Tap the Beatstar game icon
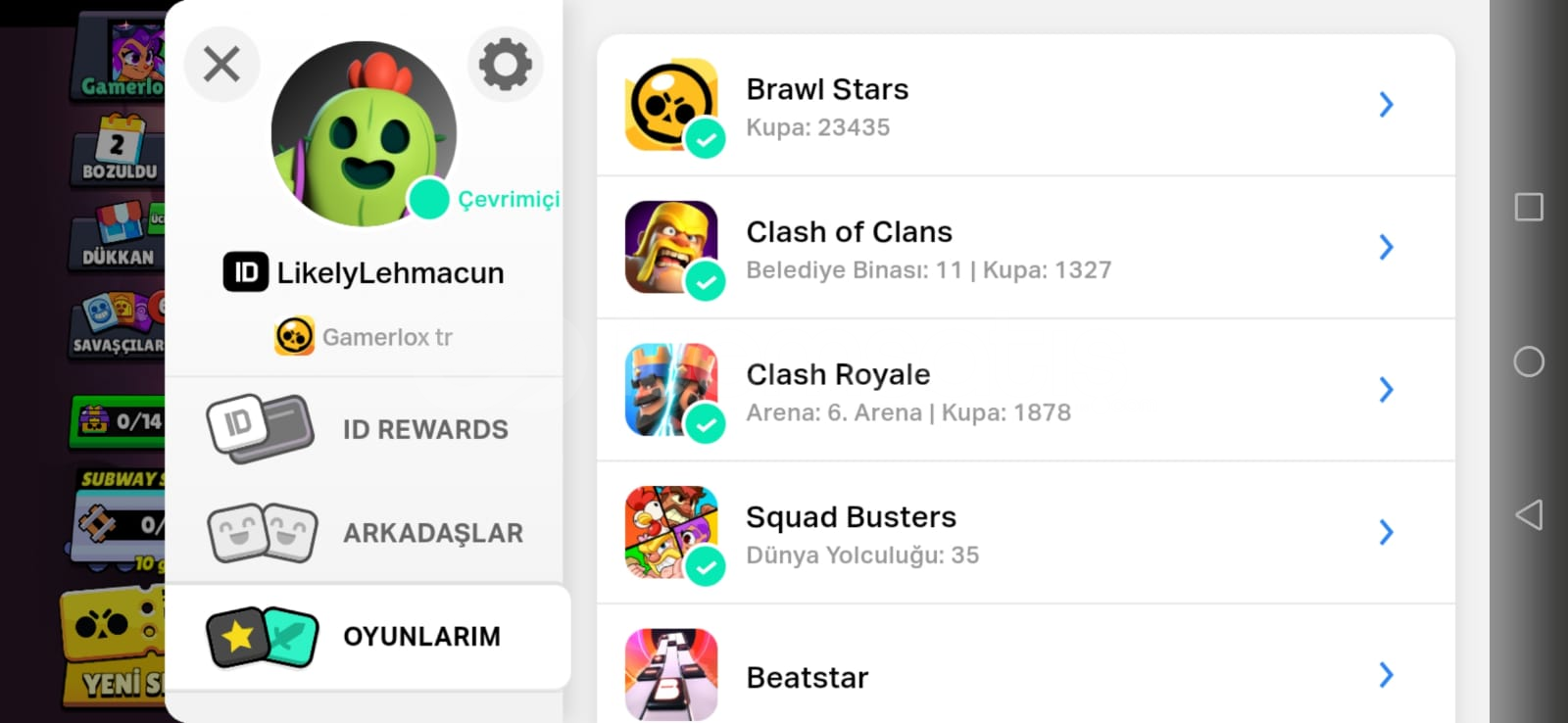This screenshot has height=723, width=1568. 671,675
